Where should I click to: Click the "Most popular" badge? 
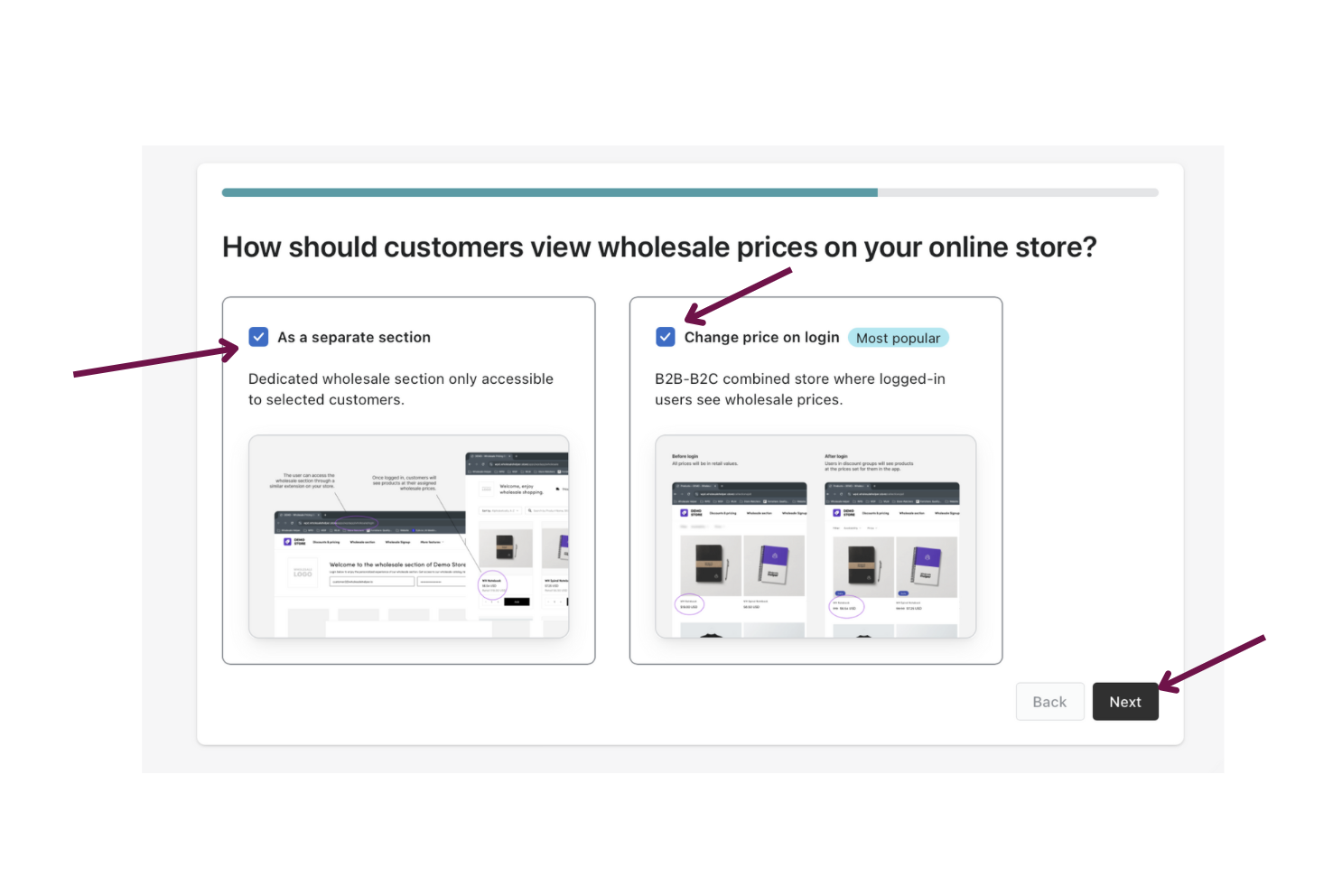(898, 338)
